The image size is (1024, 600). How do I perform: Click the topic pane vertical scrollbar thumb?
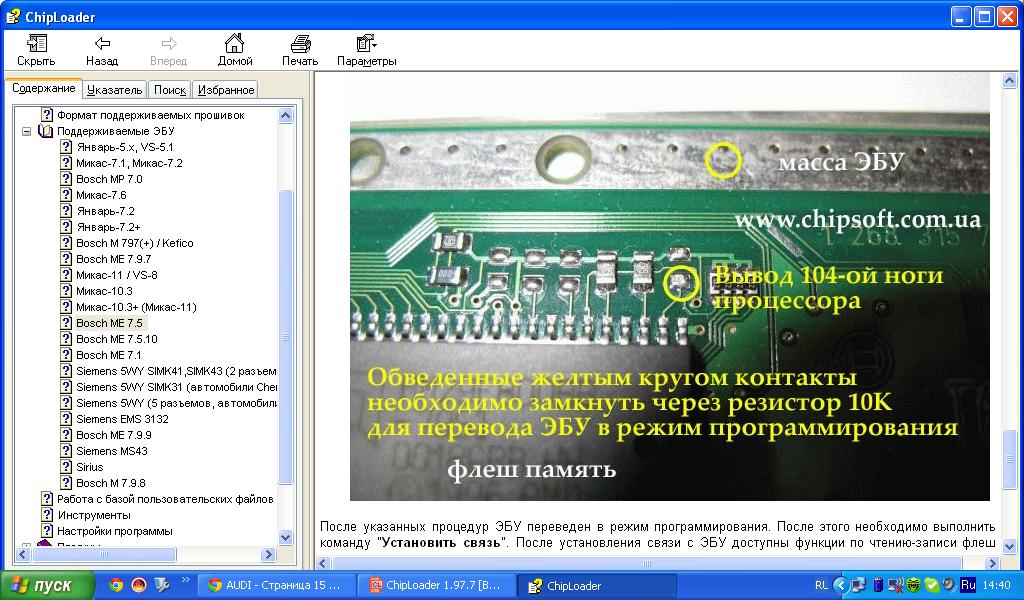pyautogui.click(x=1009, y=458)
